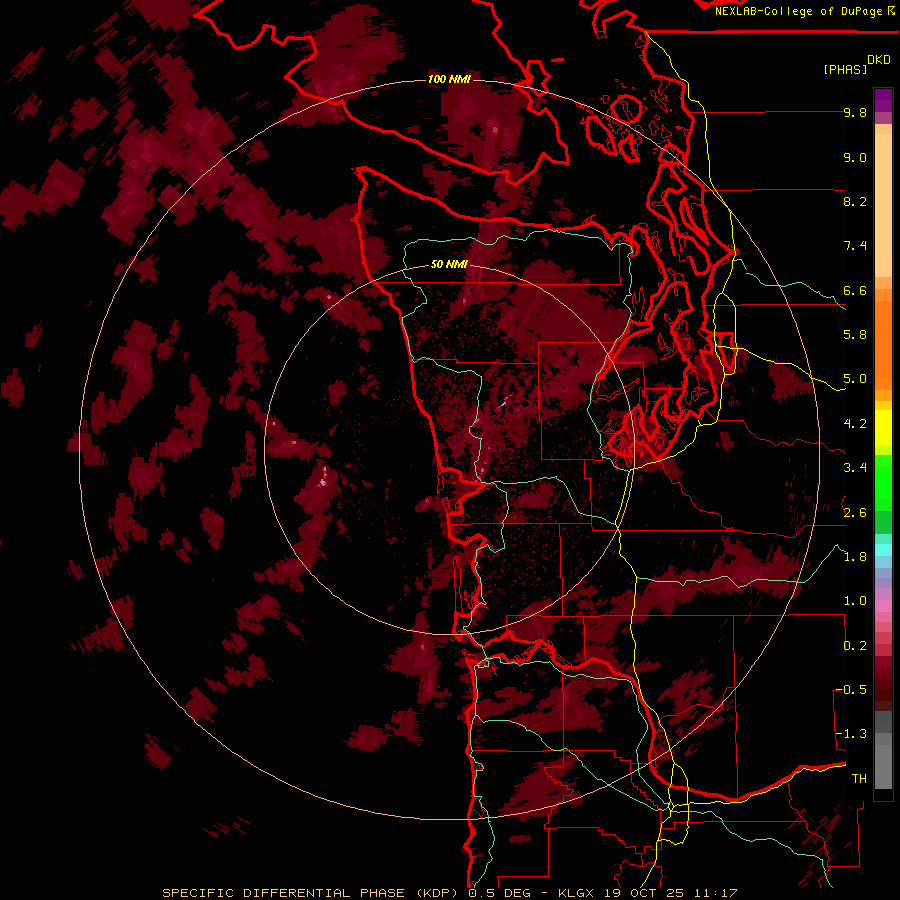The image size is (900, 900).
Task: Click the 5.0 scale value
Action: click(x=855, y=379)
